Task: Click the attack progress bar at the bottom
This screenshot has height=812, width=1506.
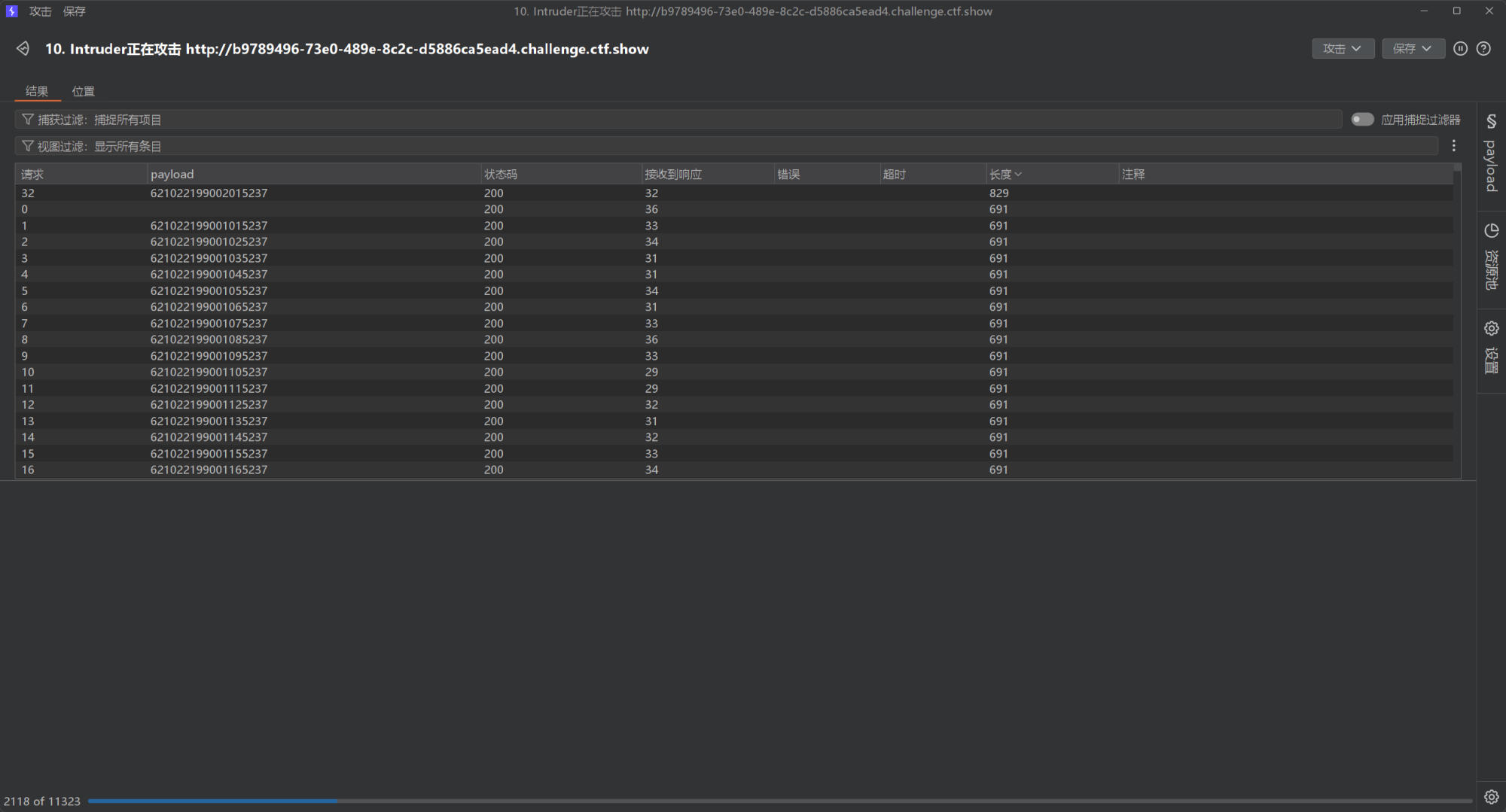Action: (x=779, y=801)
